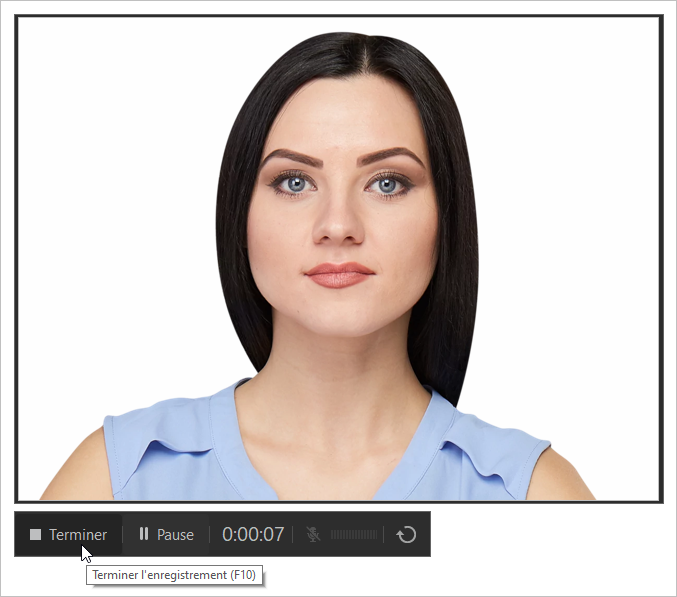This screenshot has height=597, width=677.
Task: Click the separator between Terminer and Pause
Action: [123, 535]
